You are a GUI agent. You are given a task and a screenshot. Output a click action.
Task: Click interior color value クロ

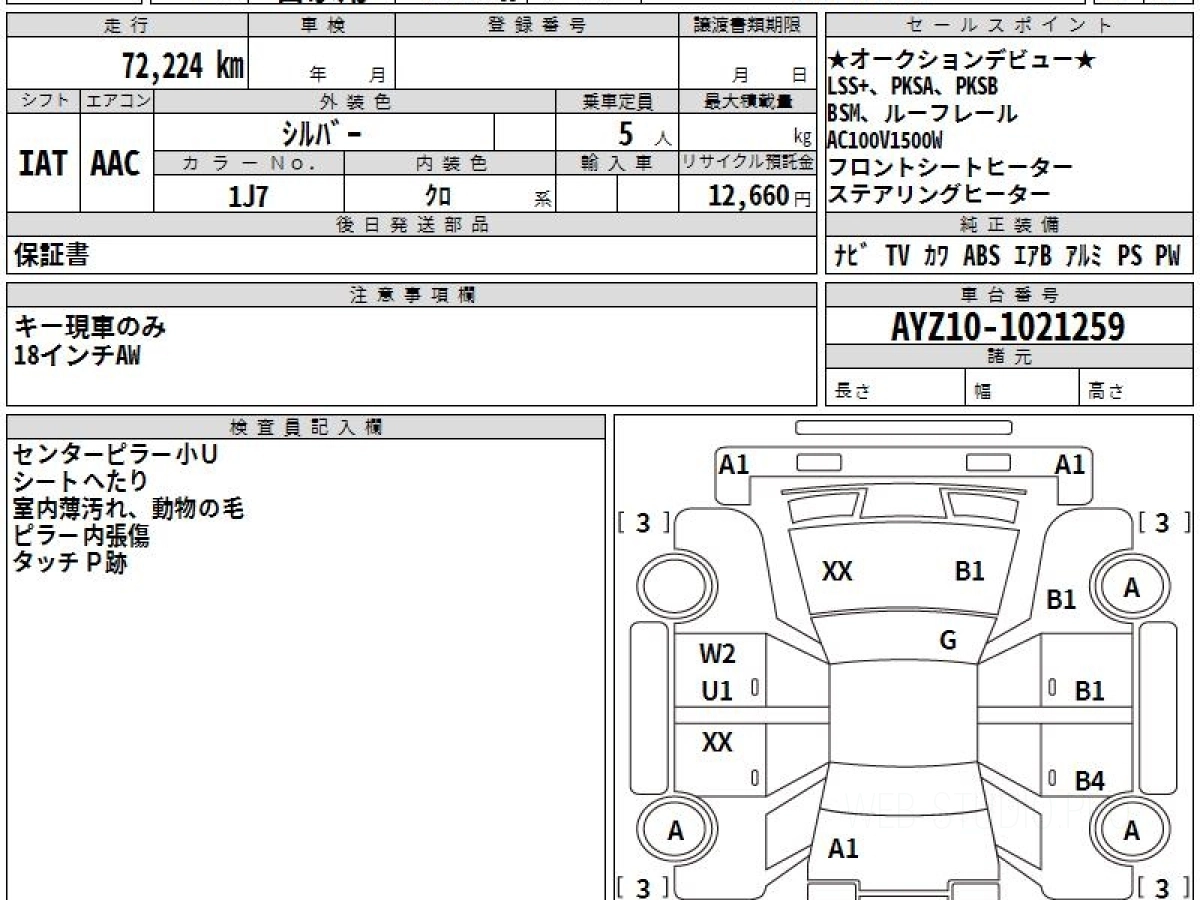437,196
